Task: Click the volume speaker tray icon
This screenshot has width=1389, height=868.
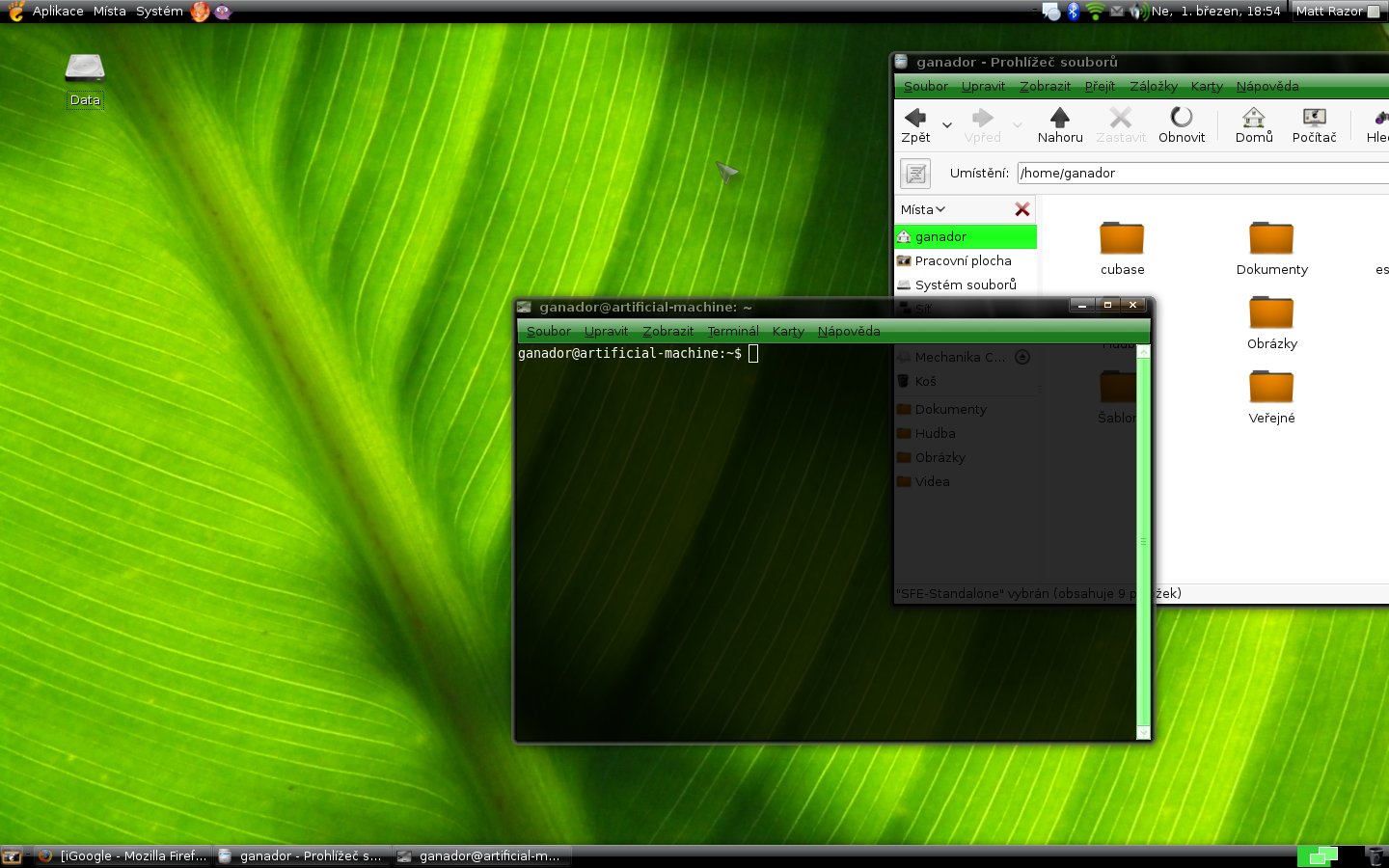Action: 1138,12
